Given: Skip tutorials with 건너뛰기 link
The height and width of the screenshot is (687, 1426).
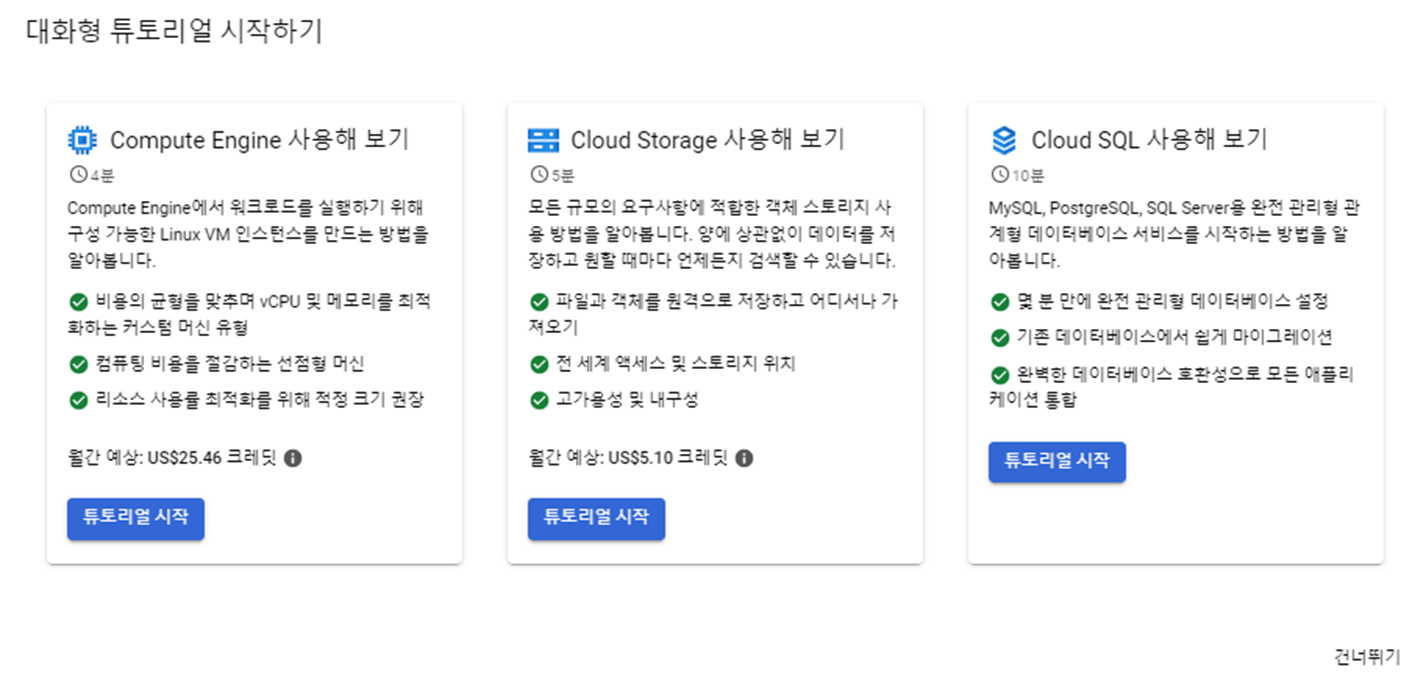Looking at the screenshot, I should point(1367,657).
